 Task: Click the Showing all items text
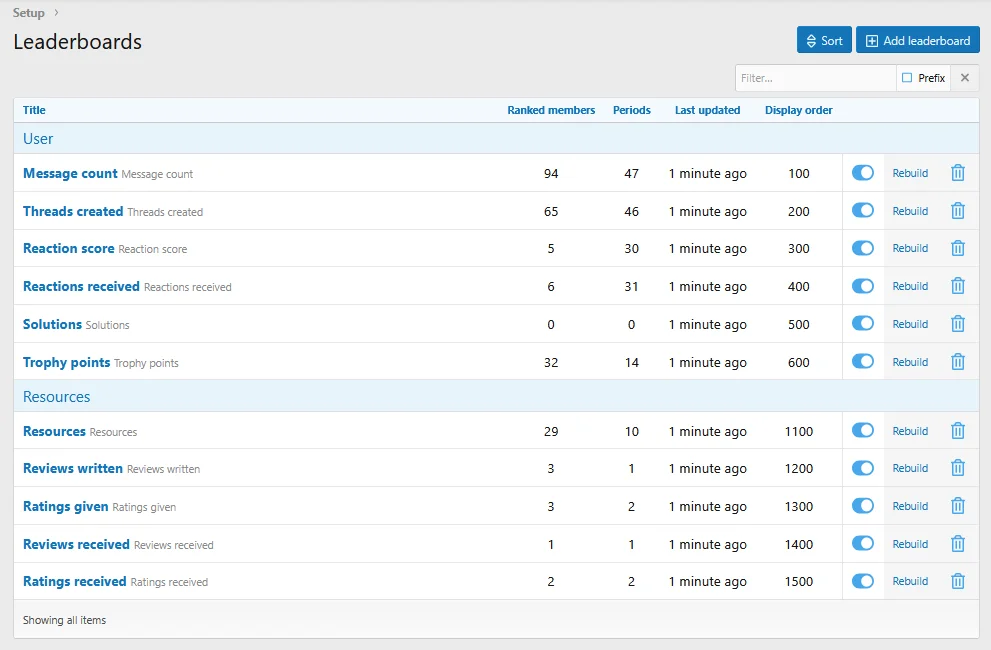(64, 620)
